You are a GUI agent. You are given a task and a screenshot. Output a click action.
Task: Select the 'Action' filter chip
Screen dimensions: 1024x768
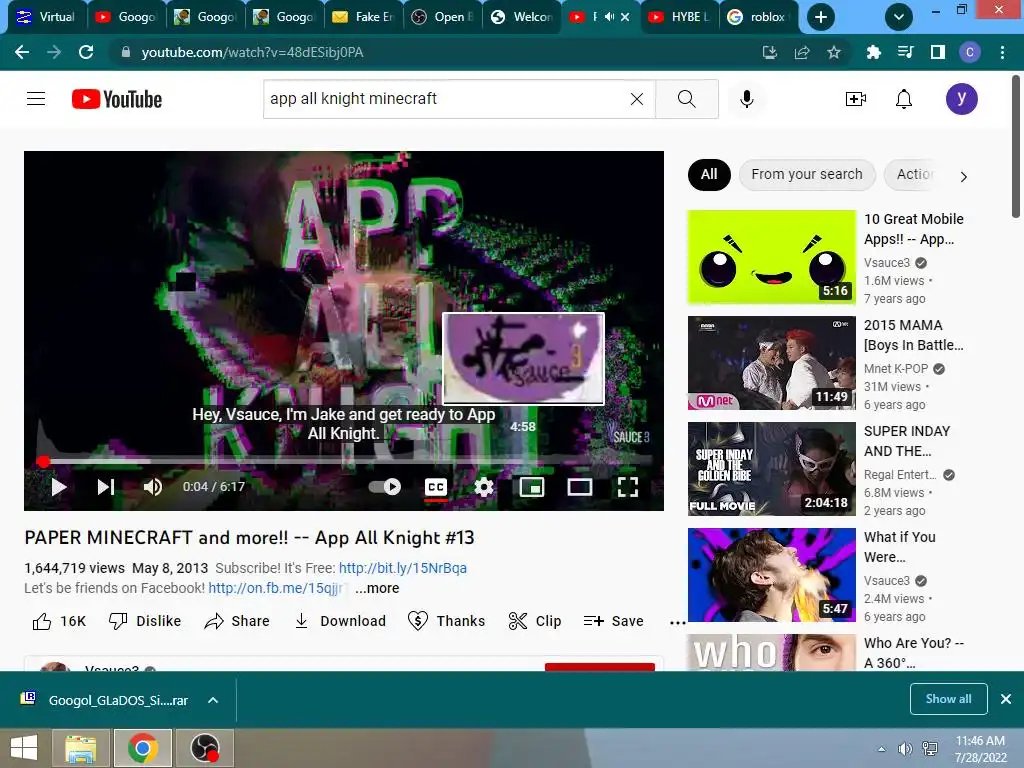pos(914,174)
